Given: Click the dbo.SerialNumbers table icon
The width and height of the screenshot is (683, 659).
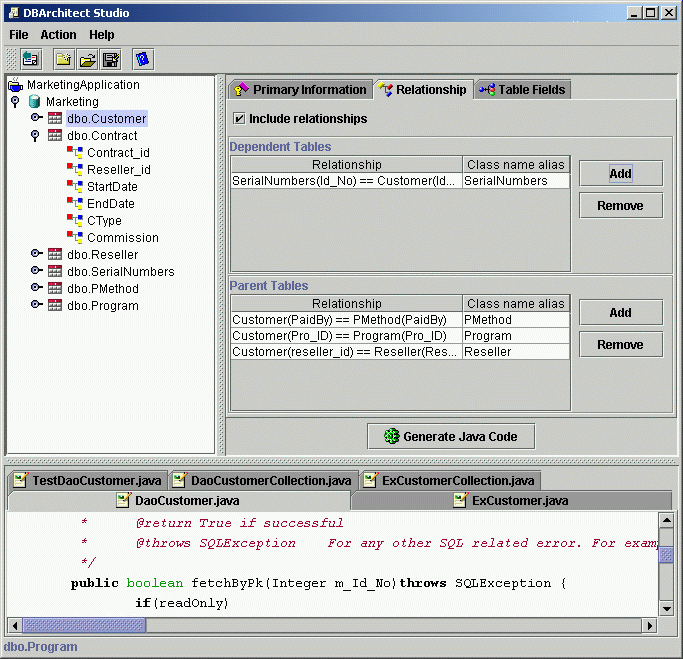Looking at the screenshot, I should (x=55, y=271).
